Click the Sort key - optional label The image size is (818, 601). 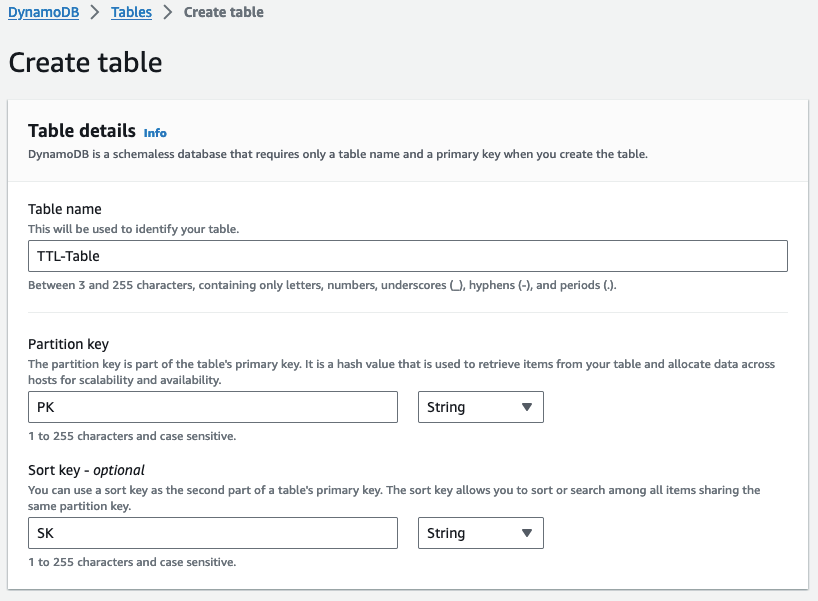[86, 471]
